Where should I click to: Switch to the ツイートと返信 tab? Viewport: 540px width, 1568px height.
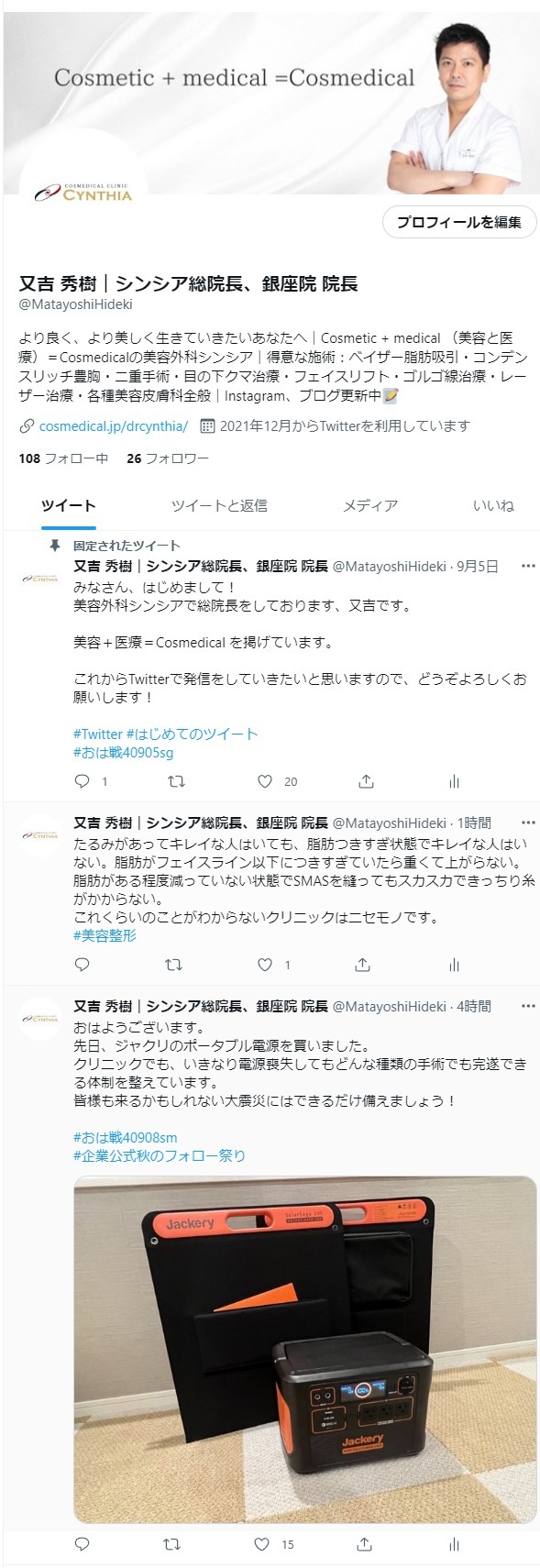click(219, 505)
